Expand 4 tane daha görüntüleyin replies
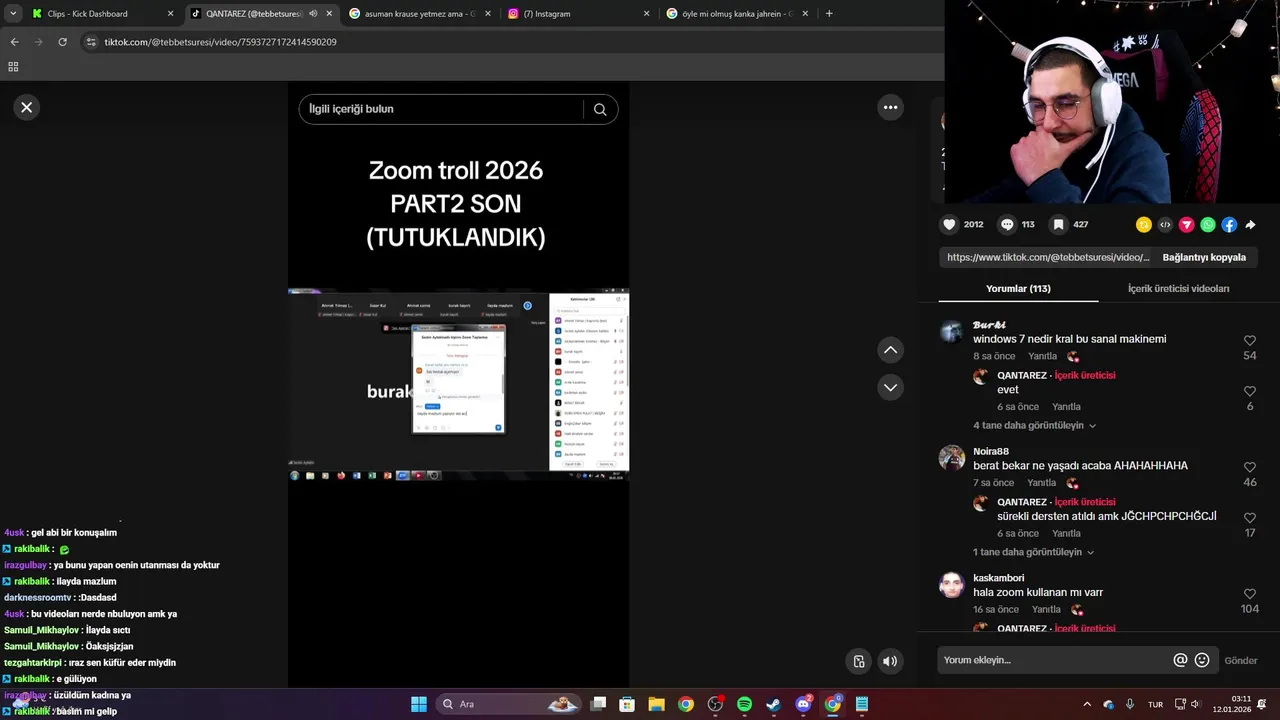Viewport: 1280px width, 720px height. tap(1034, 425)
